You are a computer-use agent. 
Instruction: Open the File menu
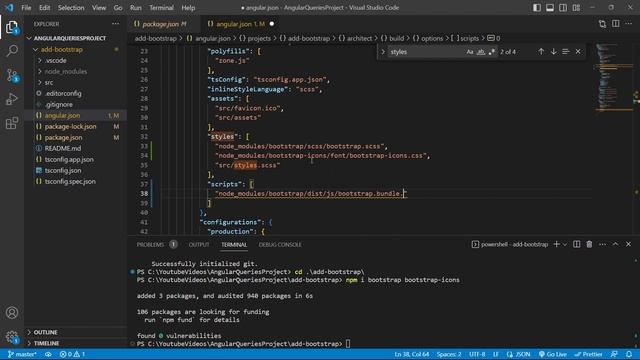tap(26, 8)
